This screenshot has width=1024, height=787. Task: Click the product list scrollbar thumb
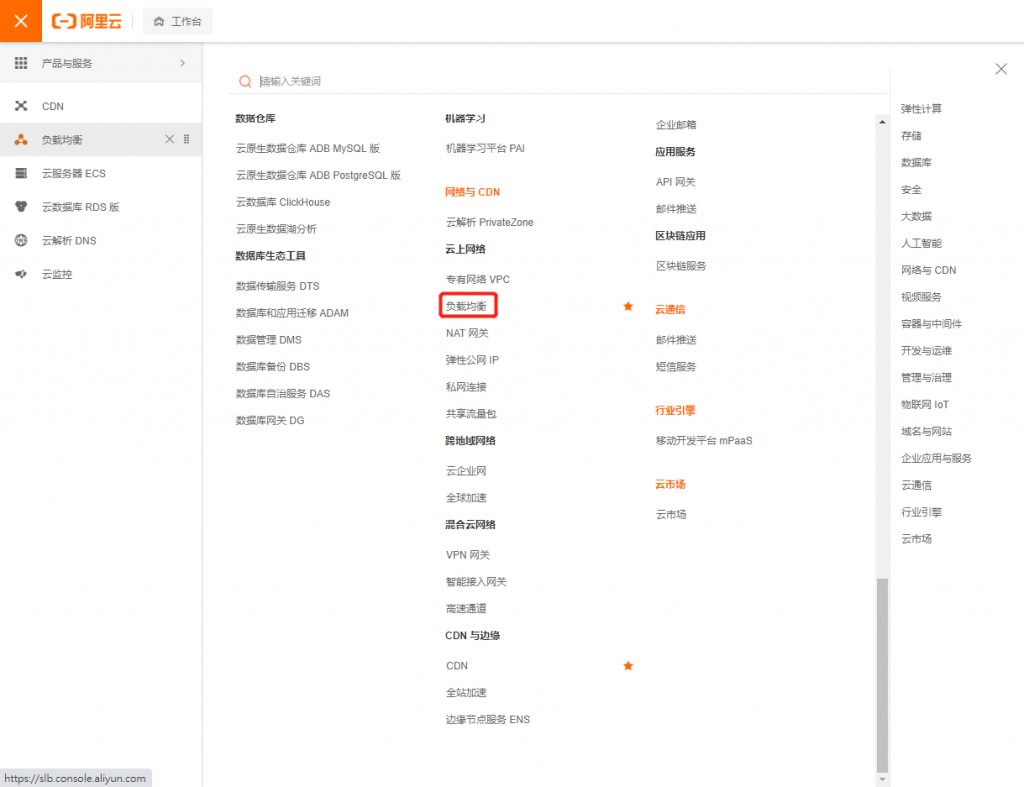[882, 675]
